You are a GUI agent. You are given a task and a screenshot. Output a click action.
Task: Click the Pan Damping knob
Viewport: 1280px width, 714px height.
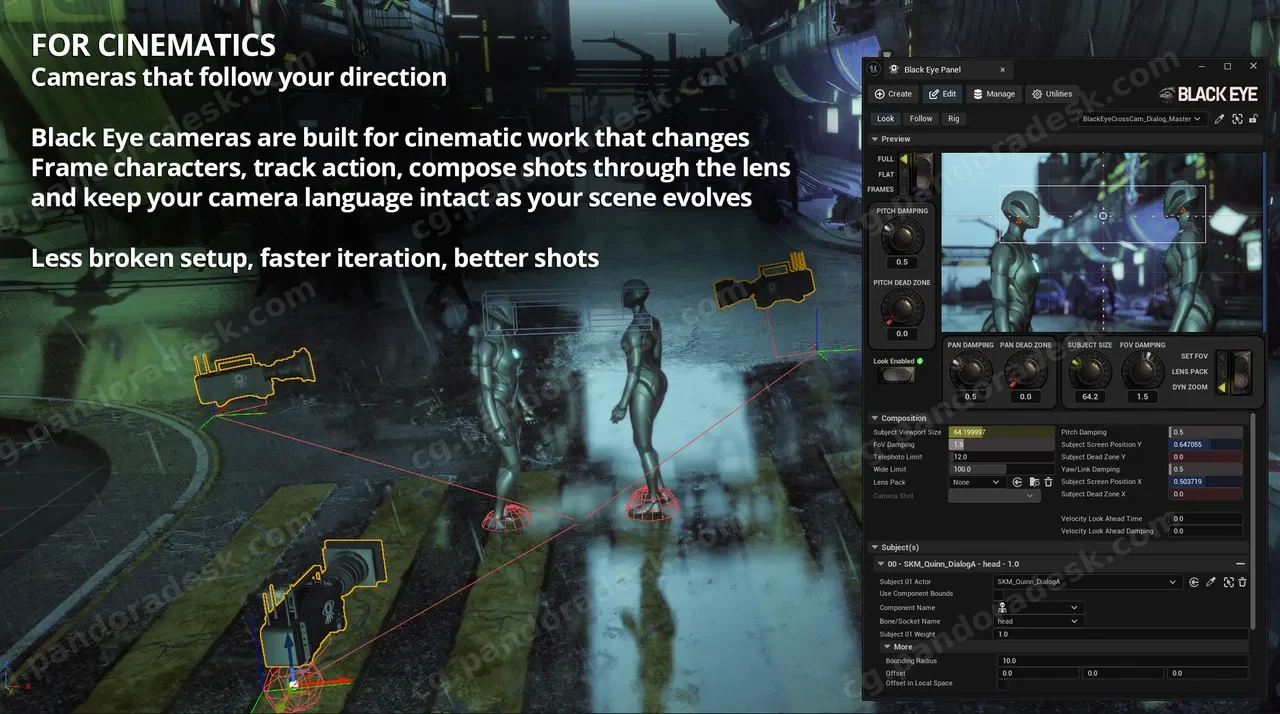969,372
